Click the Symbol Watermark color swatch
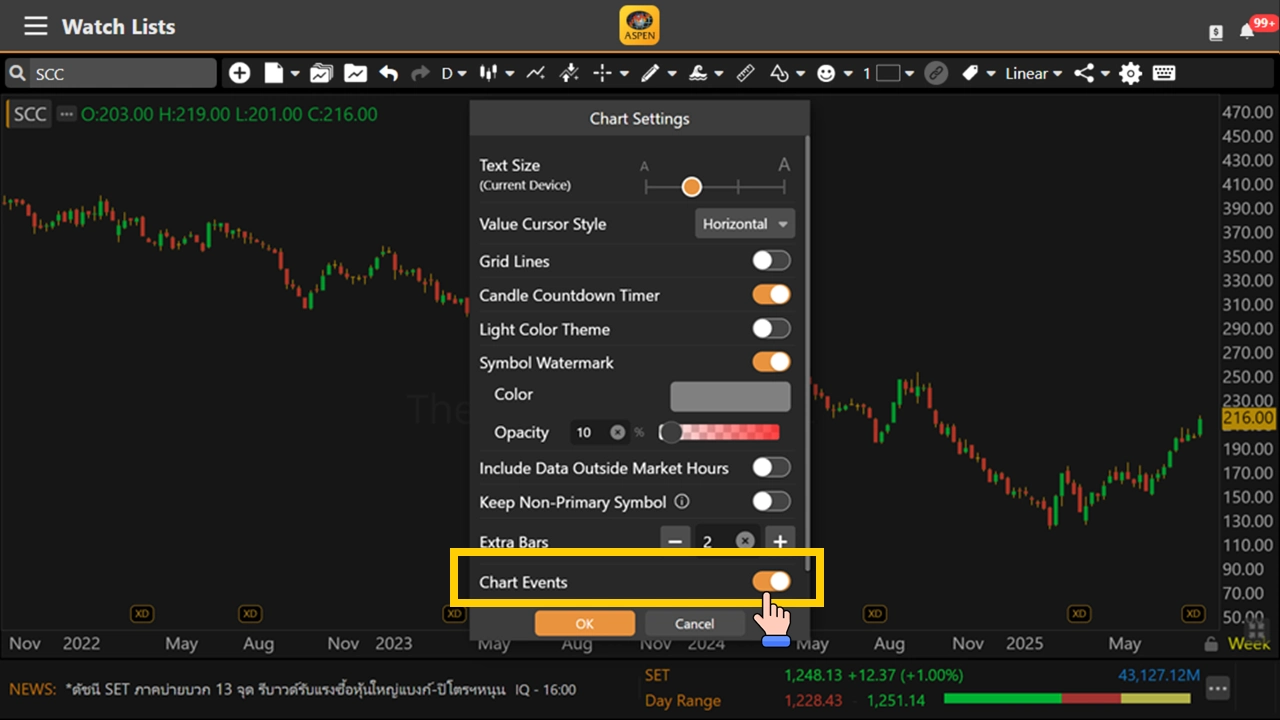 (730, 396)
